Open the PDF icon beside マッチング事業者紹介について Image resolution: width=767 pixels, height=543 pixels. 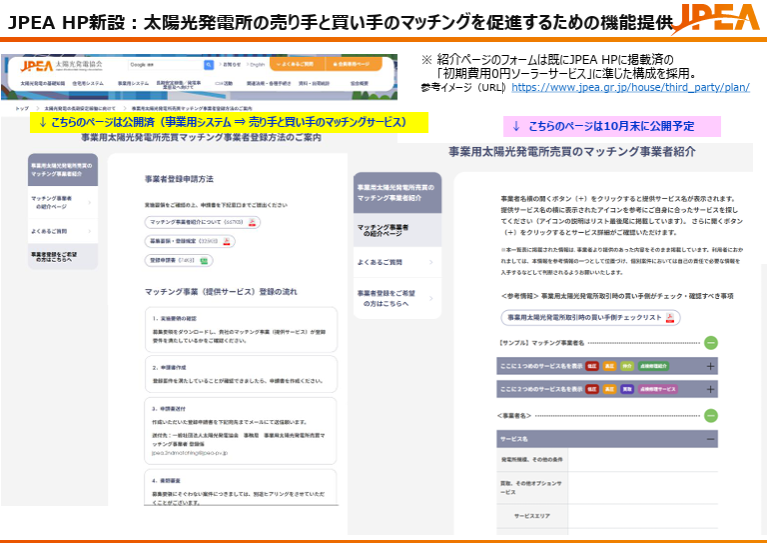pyautogui.click(x=253, y=222)
